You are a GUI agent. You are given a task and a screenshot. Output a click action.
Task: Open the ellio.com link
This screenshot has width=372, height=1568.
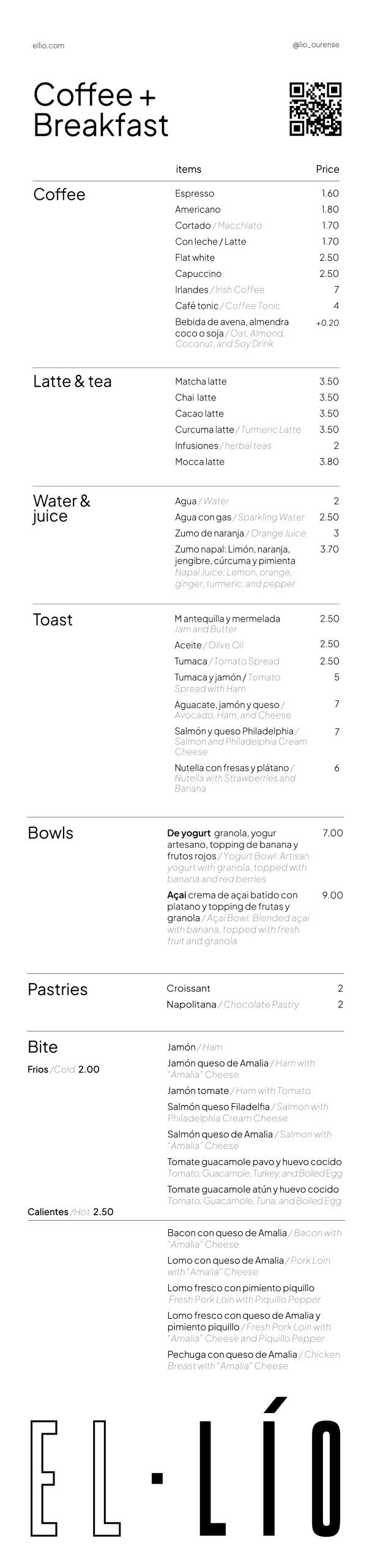[x=48, y=45]
